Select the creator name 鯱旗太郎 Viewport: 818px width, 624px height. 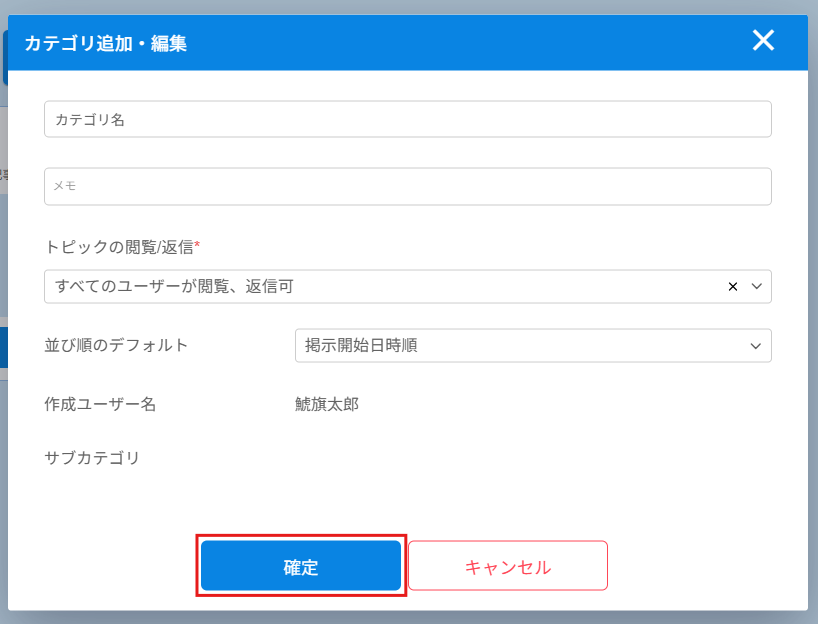[327, 404]
